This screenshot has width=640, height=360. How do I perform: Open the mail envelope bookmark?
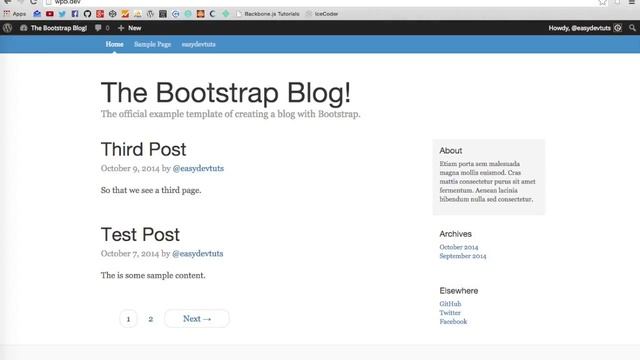pos(37,14)
